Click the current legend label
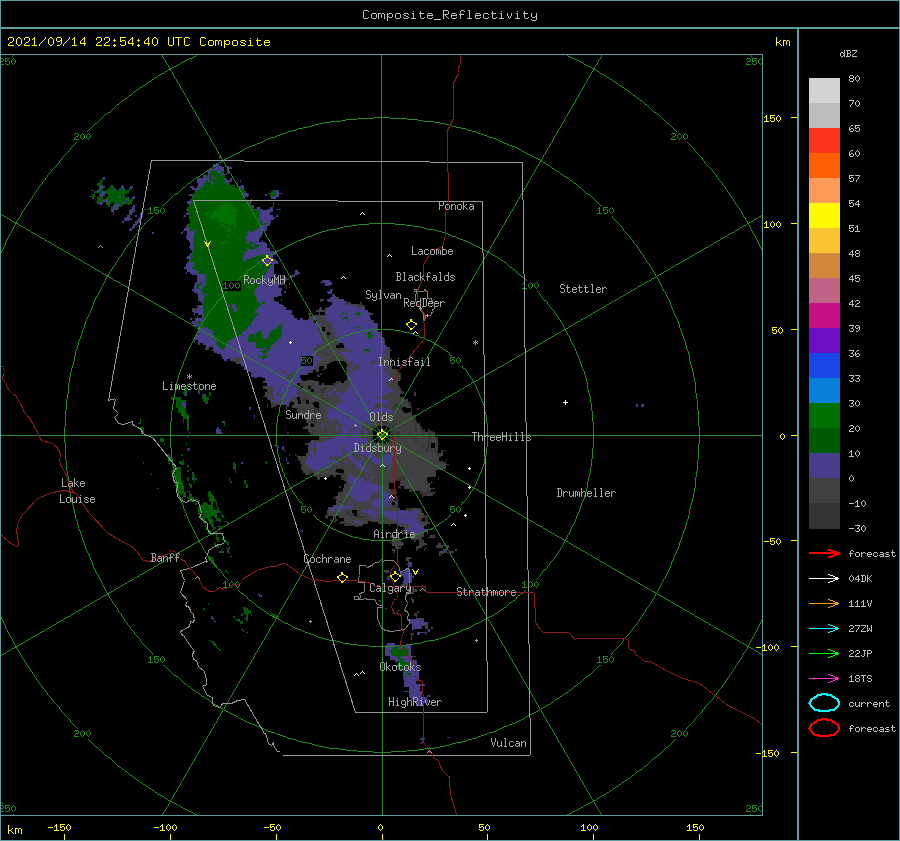The height and width of the screenshot is (841, 900). tap(868, 703)
